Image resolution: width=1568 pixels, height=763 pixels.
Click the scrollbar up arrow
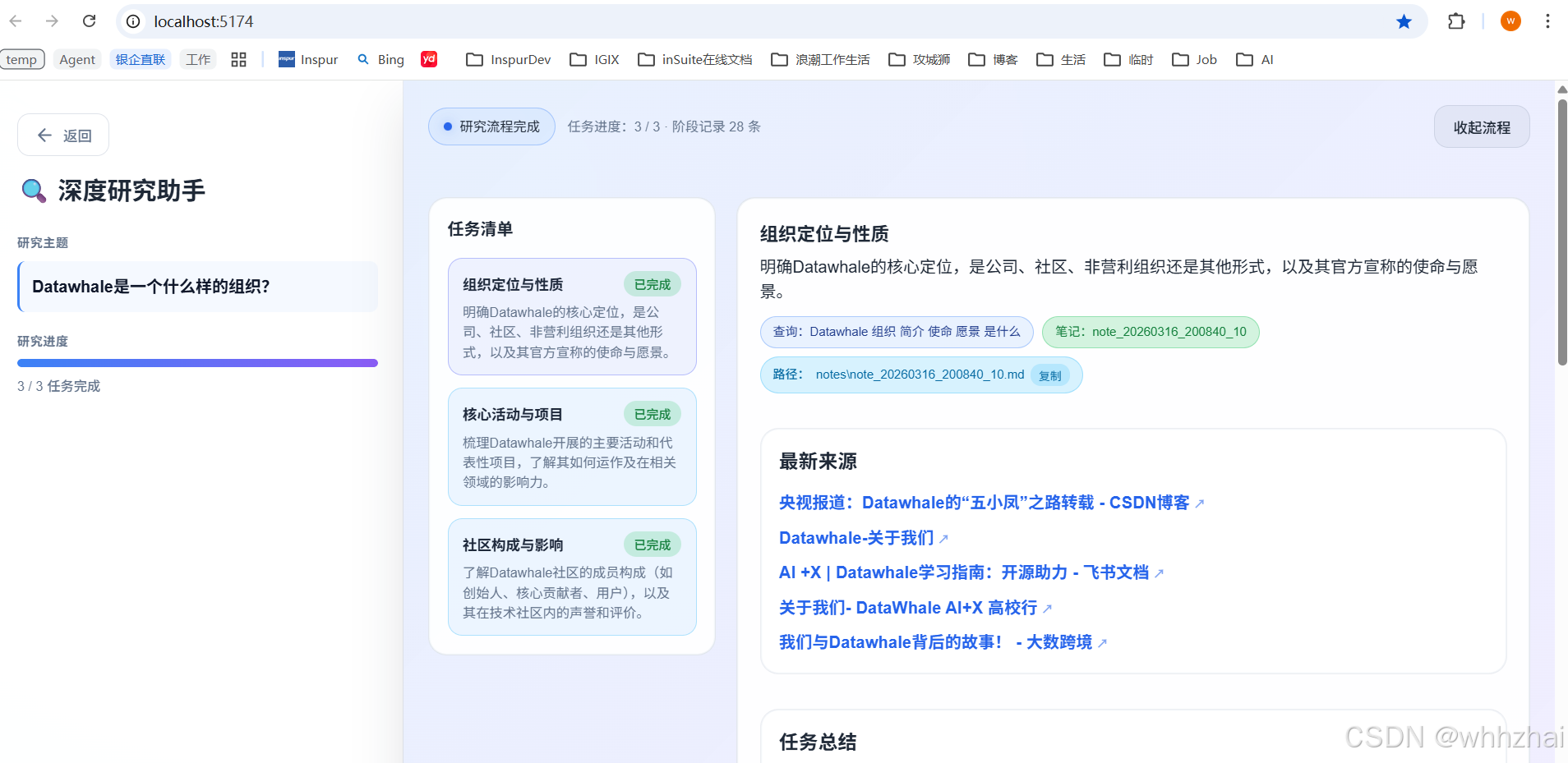click(1562, 89)
